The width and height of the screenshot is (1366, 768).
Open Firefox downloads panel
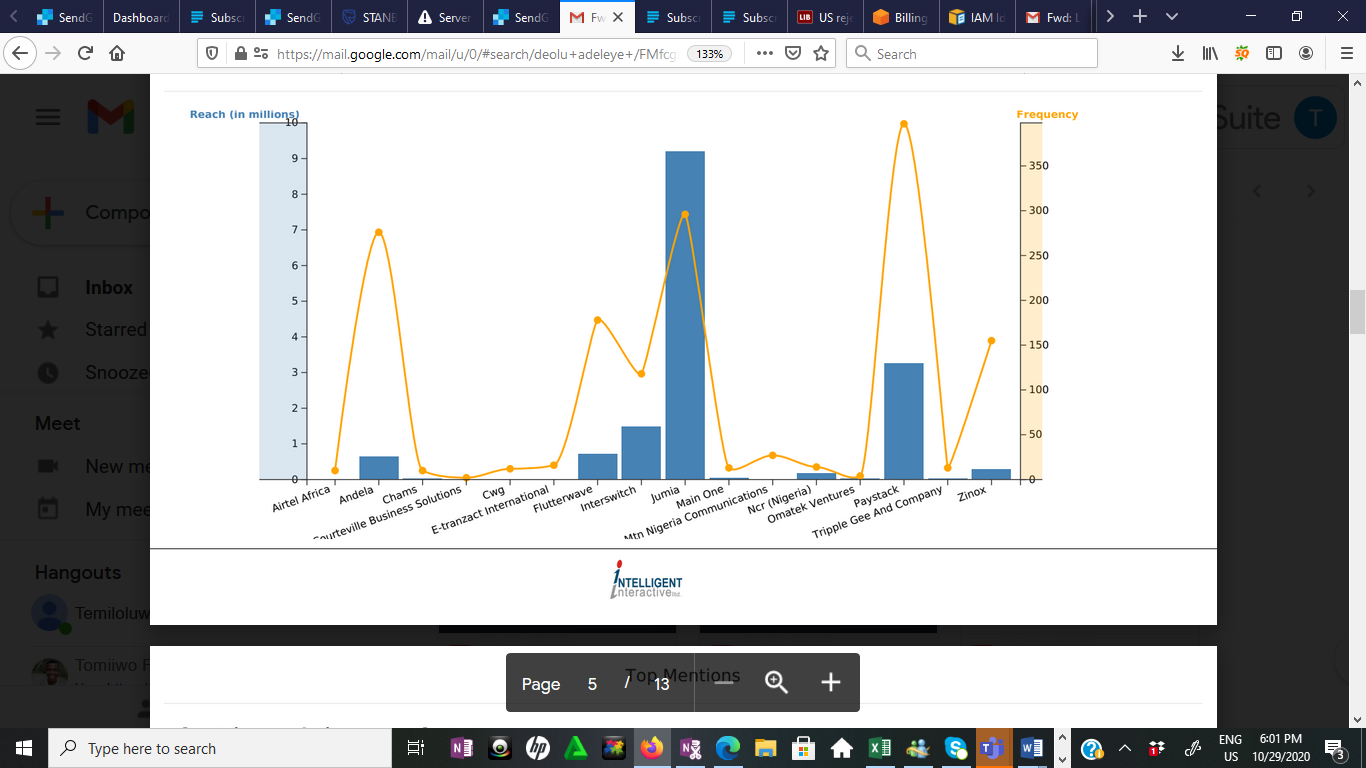pyautogui.click(x=1178, y=54)
